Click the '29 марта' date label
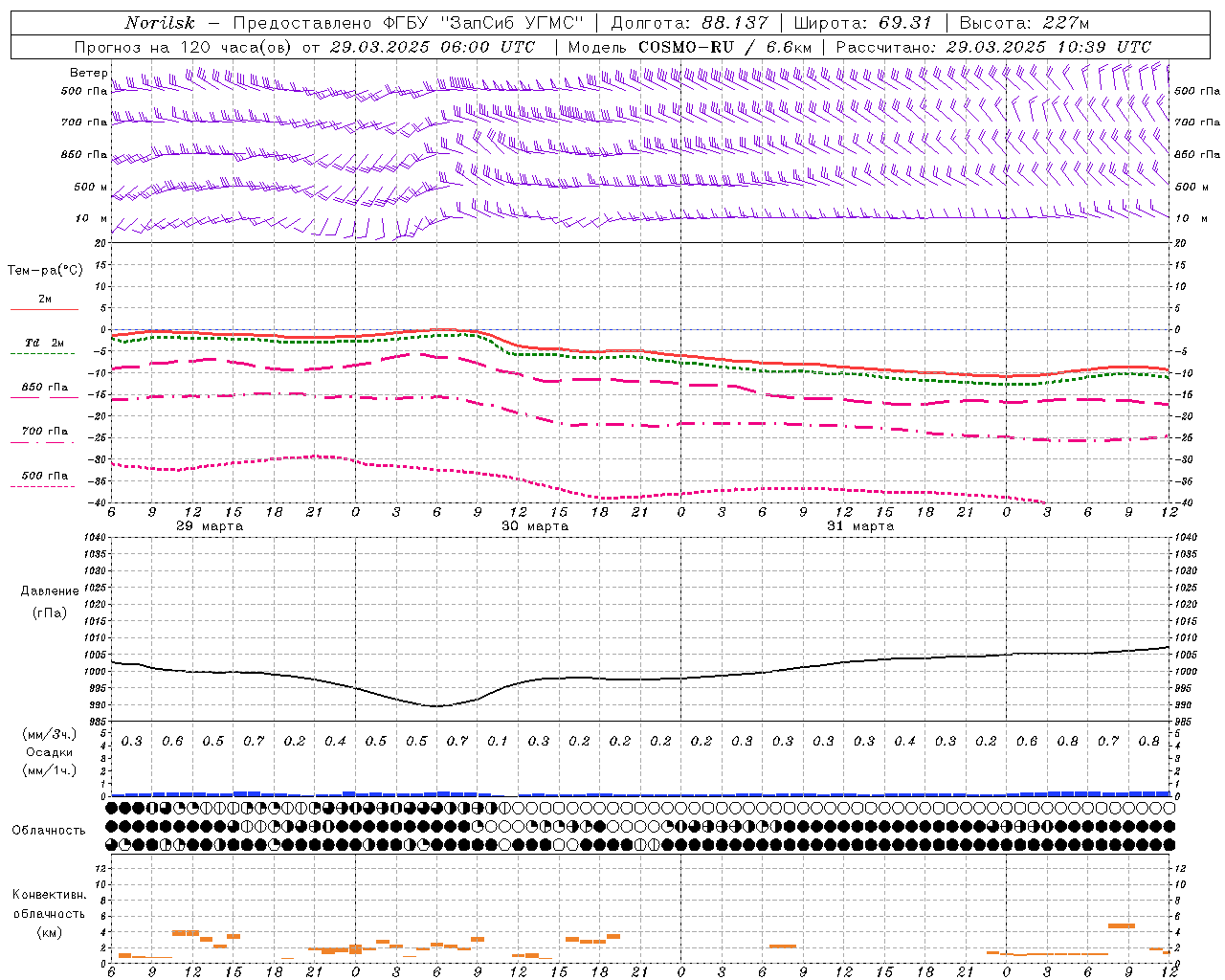The image size is (1225, 980). (x=210, y=525)
